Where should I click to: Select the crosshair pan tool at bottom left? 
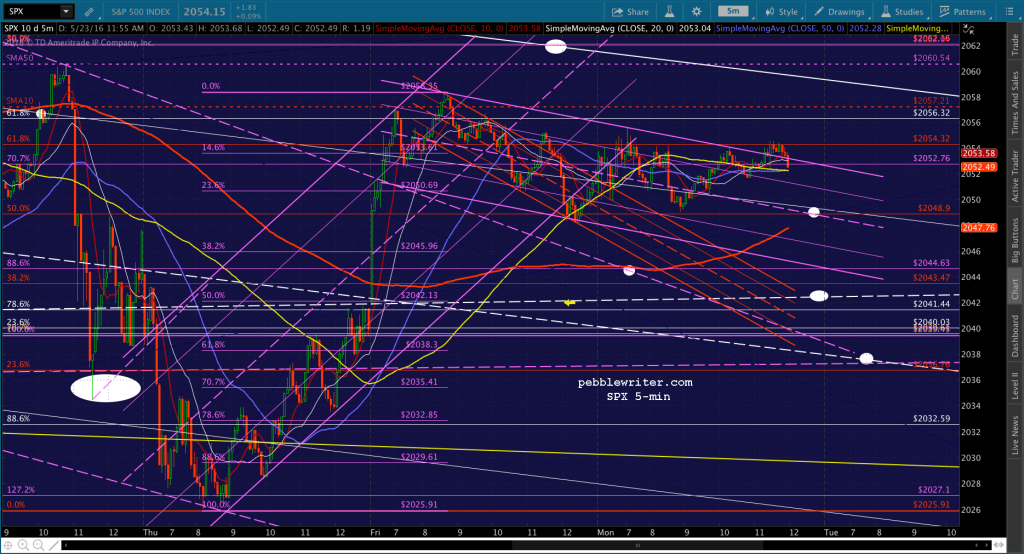coord(8,545)
